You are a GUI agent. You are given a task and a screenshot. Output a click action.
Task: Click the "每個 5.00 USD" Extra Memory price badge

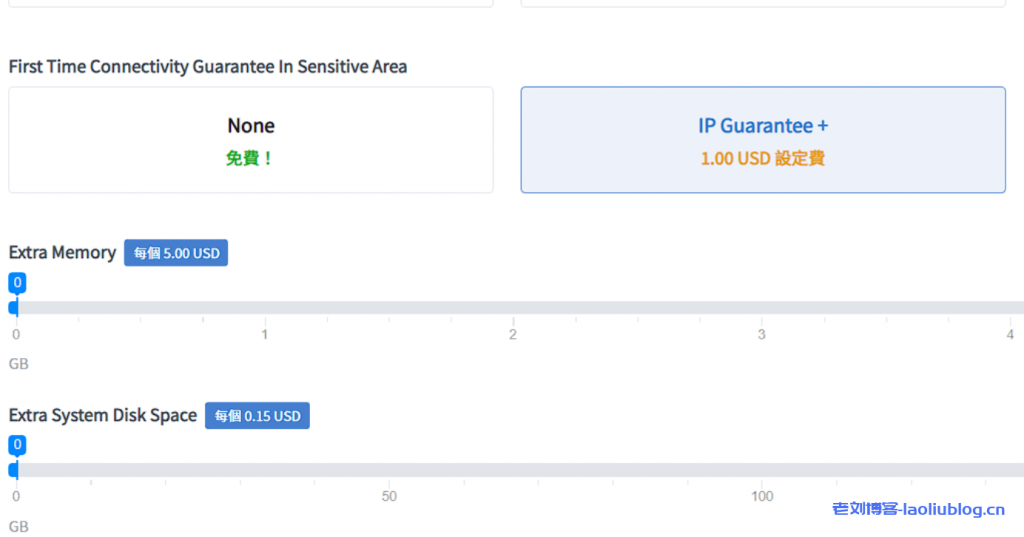click(176, 253)
